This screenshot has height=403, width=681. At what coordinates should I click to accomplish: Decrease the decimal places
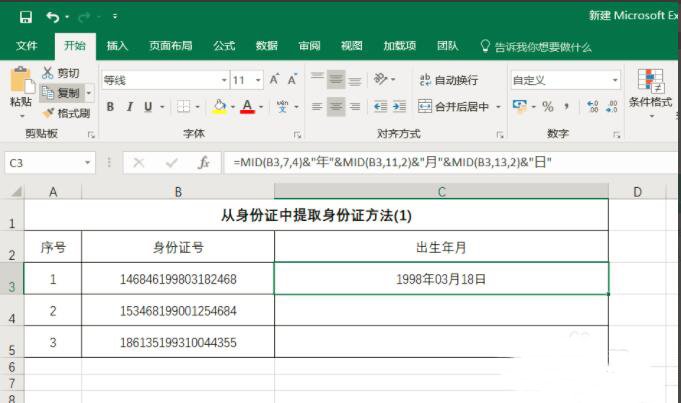click(x=612, y=106)
